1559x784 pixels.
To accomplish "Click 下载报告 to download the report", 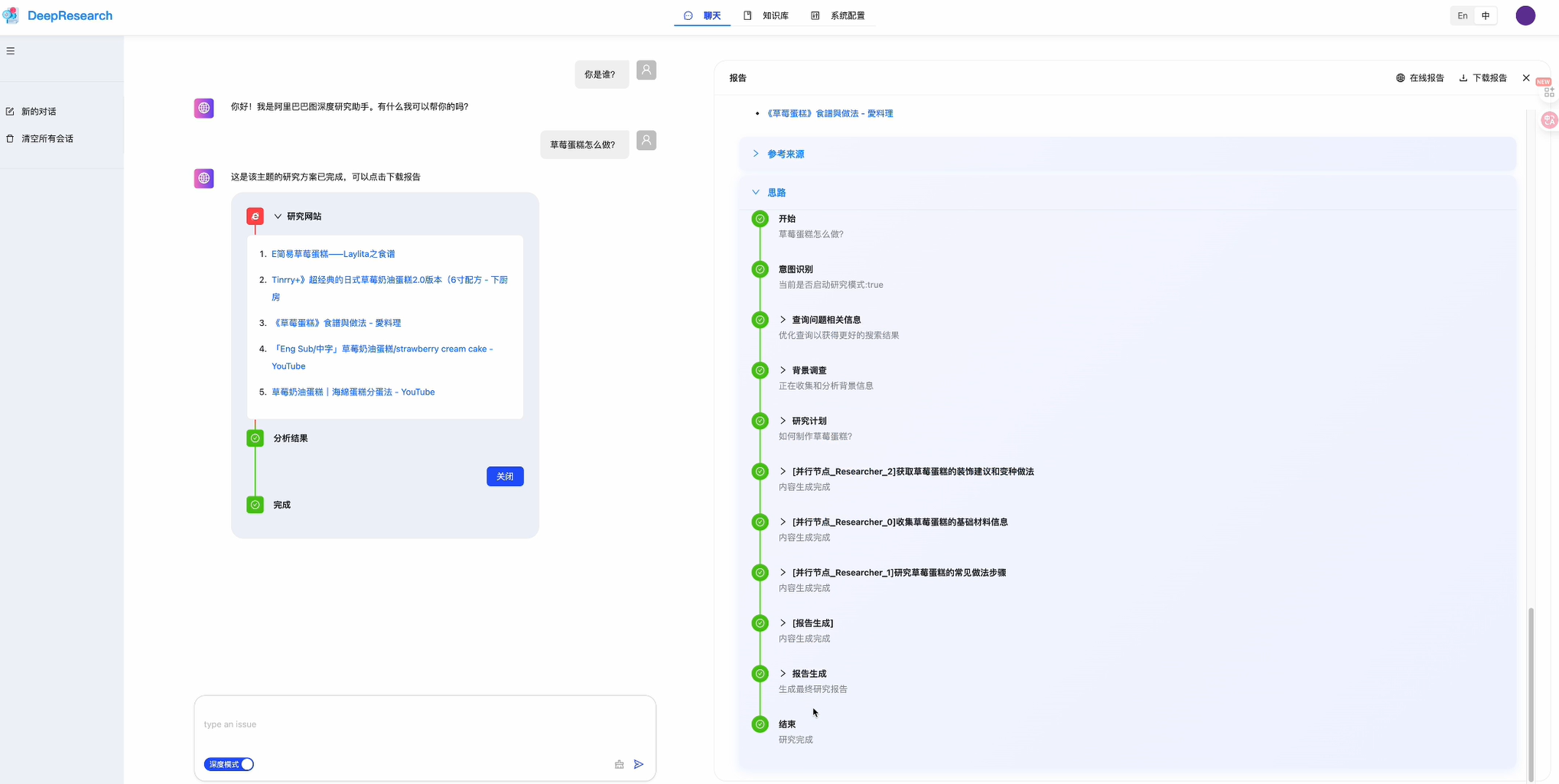I will pos(1483,78).
